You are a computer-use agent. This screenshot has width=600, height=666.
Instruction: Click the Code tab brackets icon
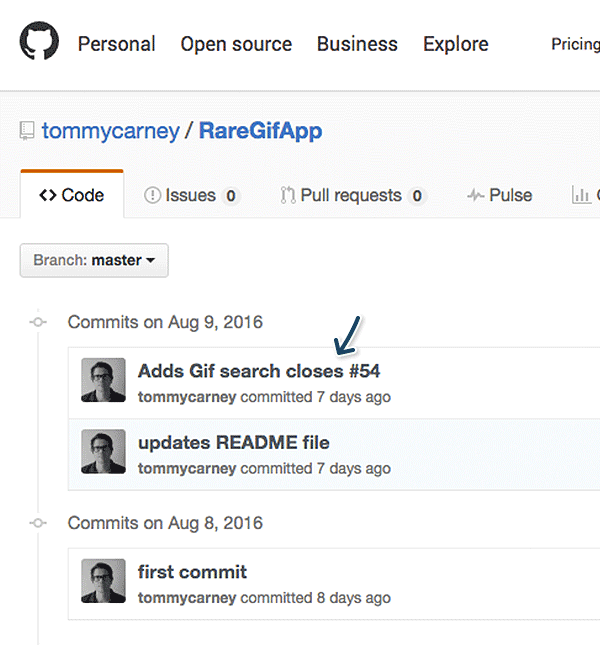click(x=48, y=195)
